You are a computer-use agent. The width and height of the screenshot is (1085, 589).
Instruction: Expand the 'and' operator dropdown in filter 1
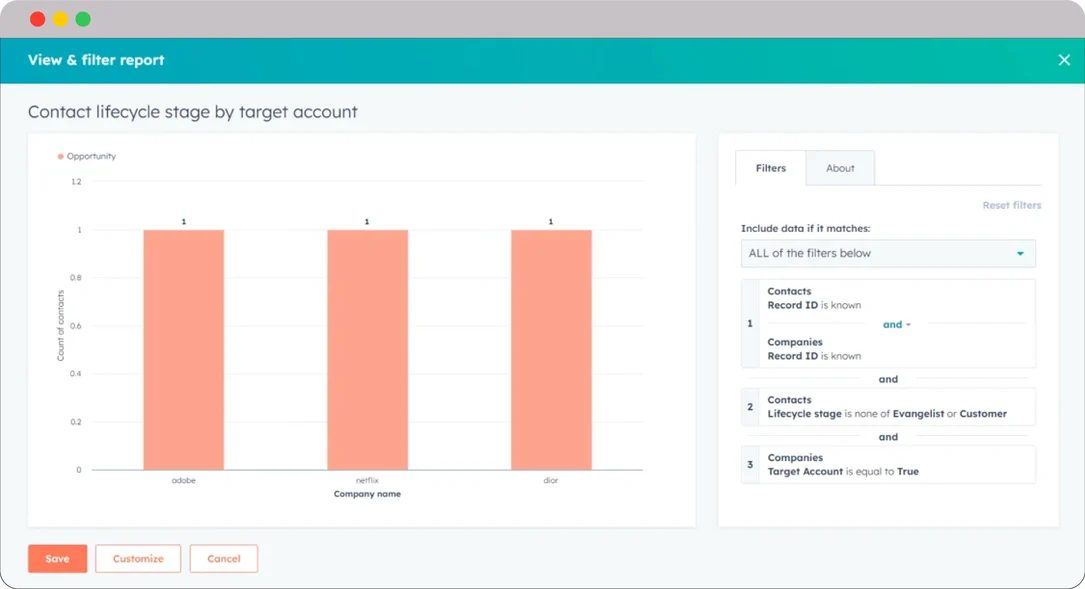point(897,324)
